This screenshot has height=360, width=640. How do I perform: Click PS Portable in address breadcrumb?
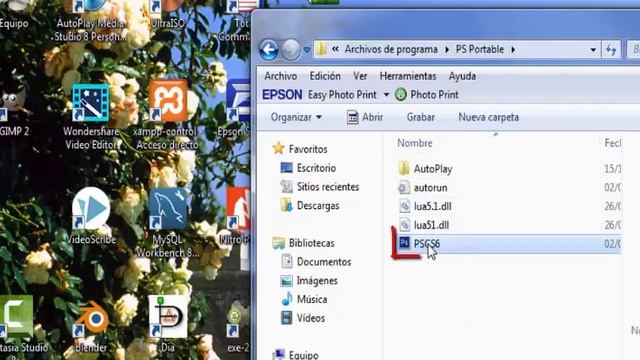click(480, 49)
